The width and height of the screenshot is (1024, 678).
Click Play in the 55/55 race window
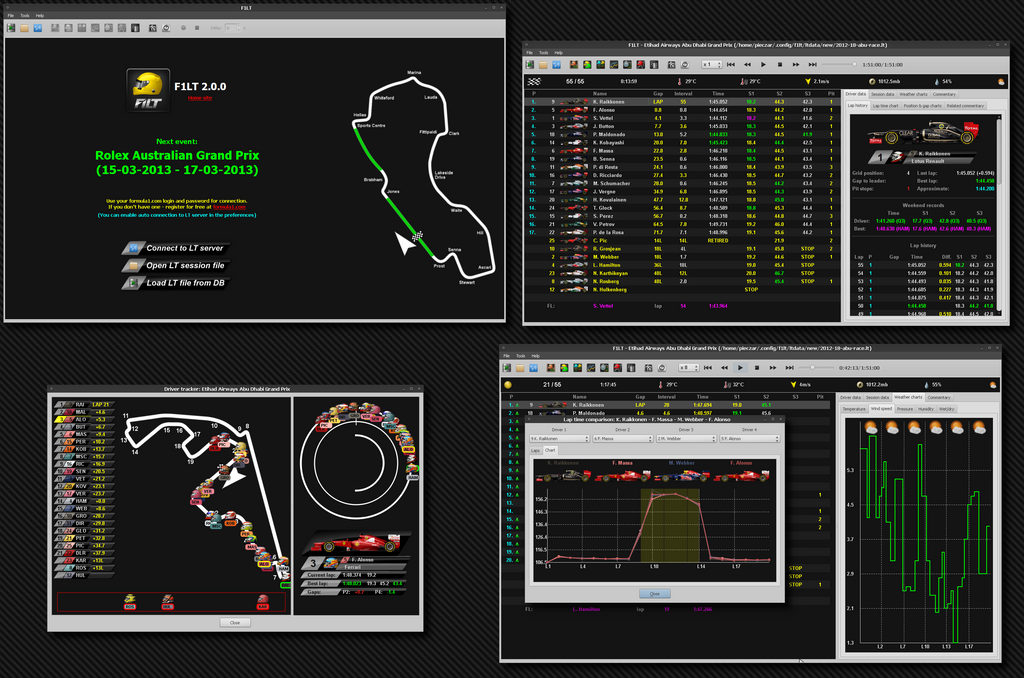click(763, 65)
